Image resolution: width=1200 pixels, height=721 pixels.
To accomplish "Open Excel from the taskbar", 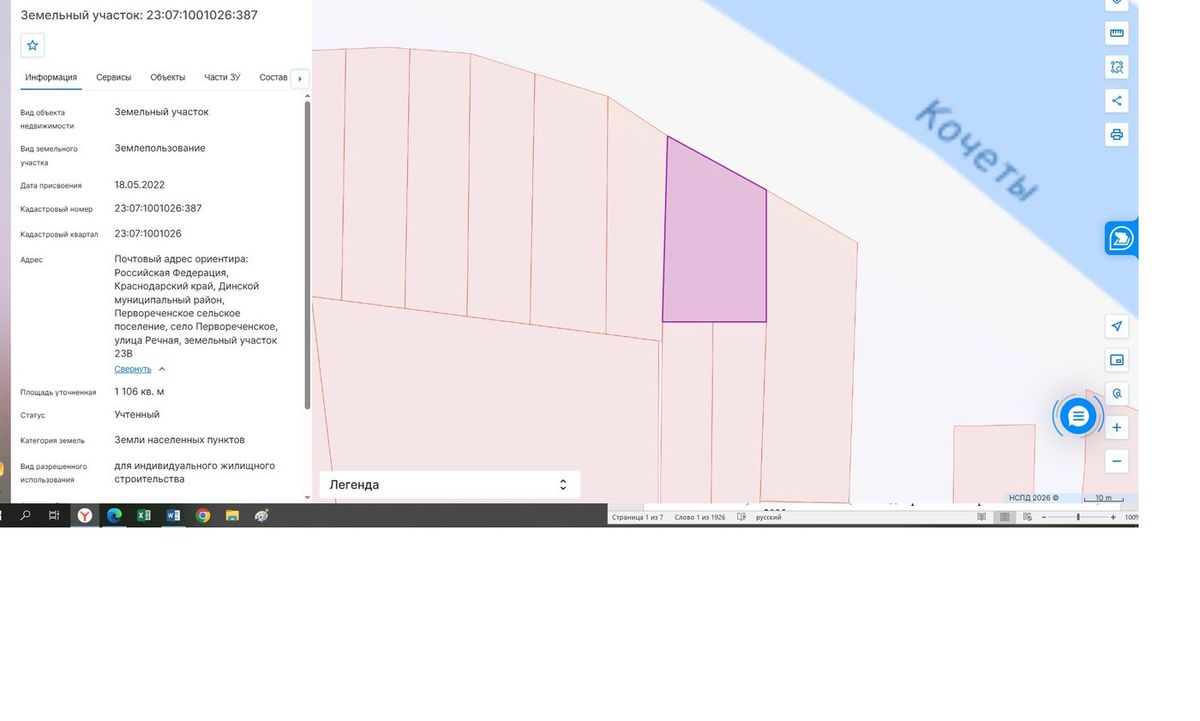I will pos(144,515).
